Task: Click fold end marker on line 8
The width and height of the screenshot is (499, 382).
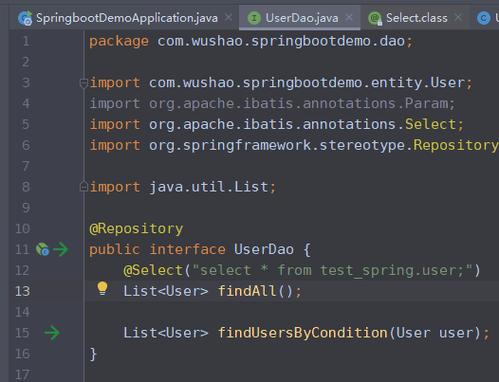Action: pyautogui.click(x=84, y=187)
